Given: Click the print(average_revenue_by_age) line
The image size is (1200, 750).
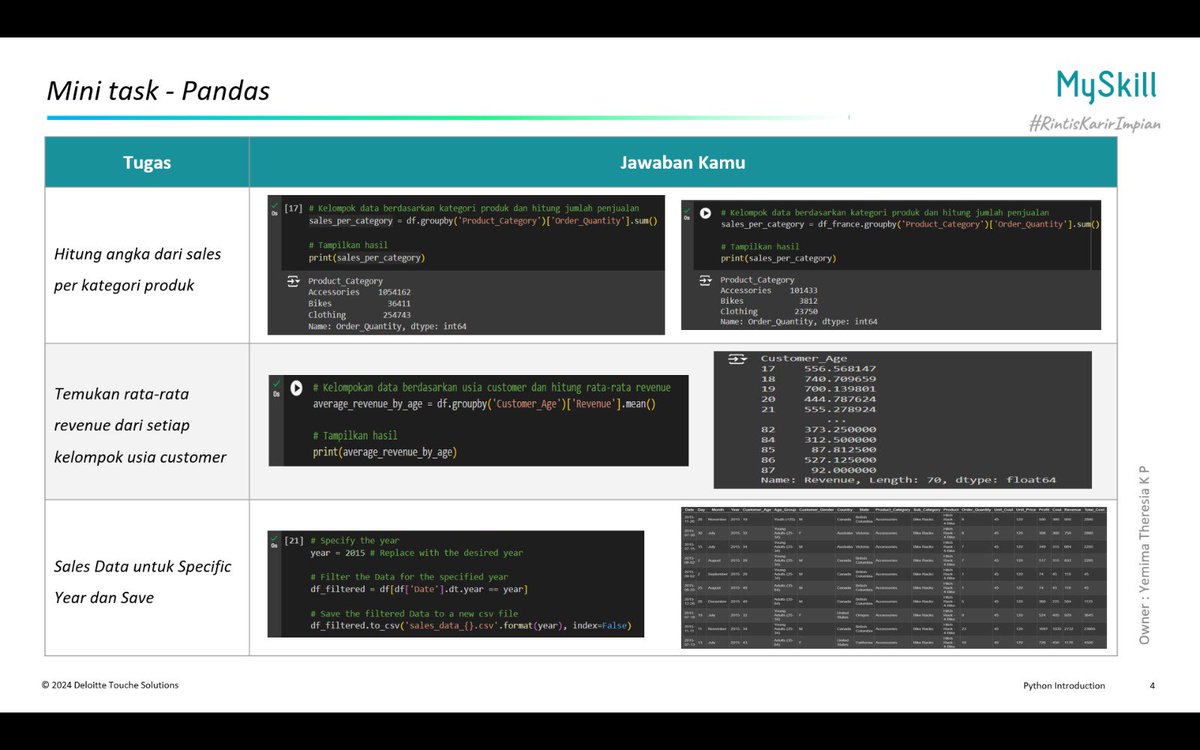Looking at the screenshot, I should [384, 452].
